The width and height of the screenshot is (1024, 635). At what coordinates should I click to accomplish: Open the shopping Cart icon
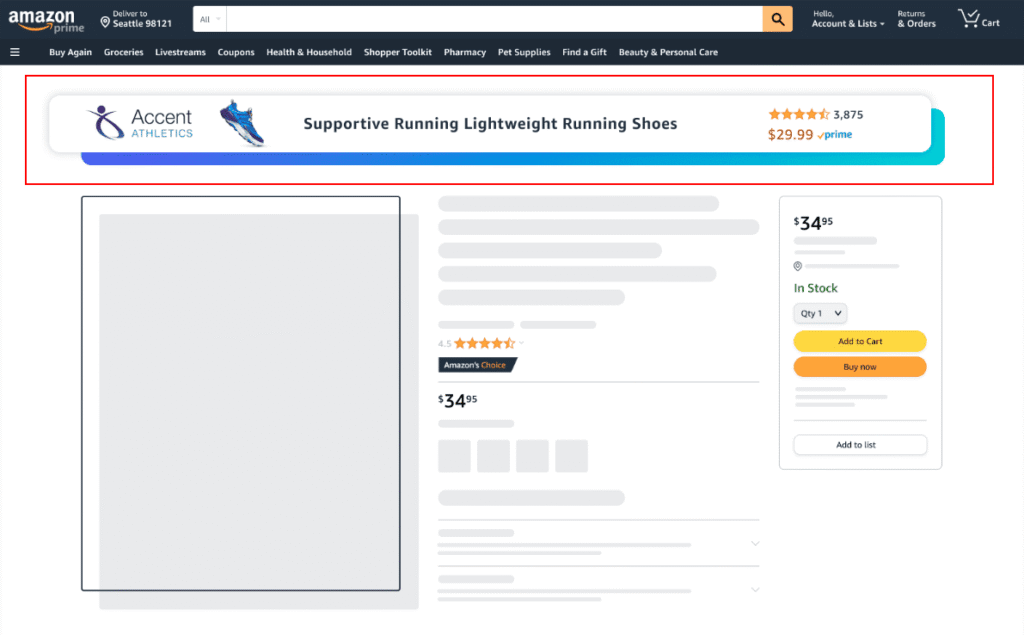click(x=978, y=19)
